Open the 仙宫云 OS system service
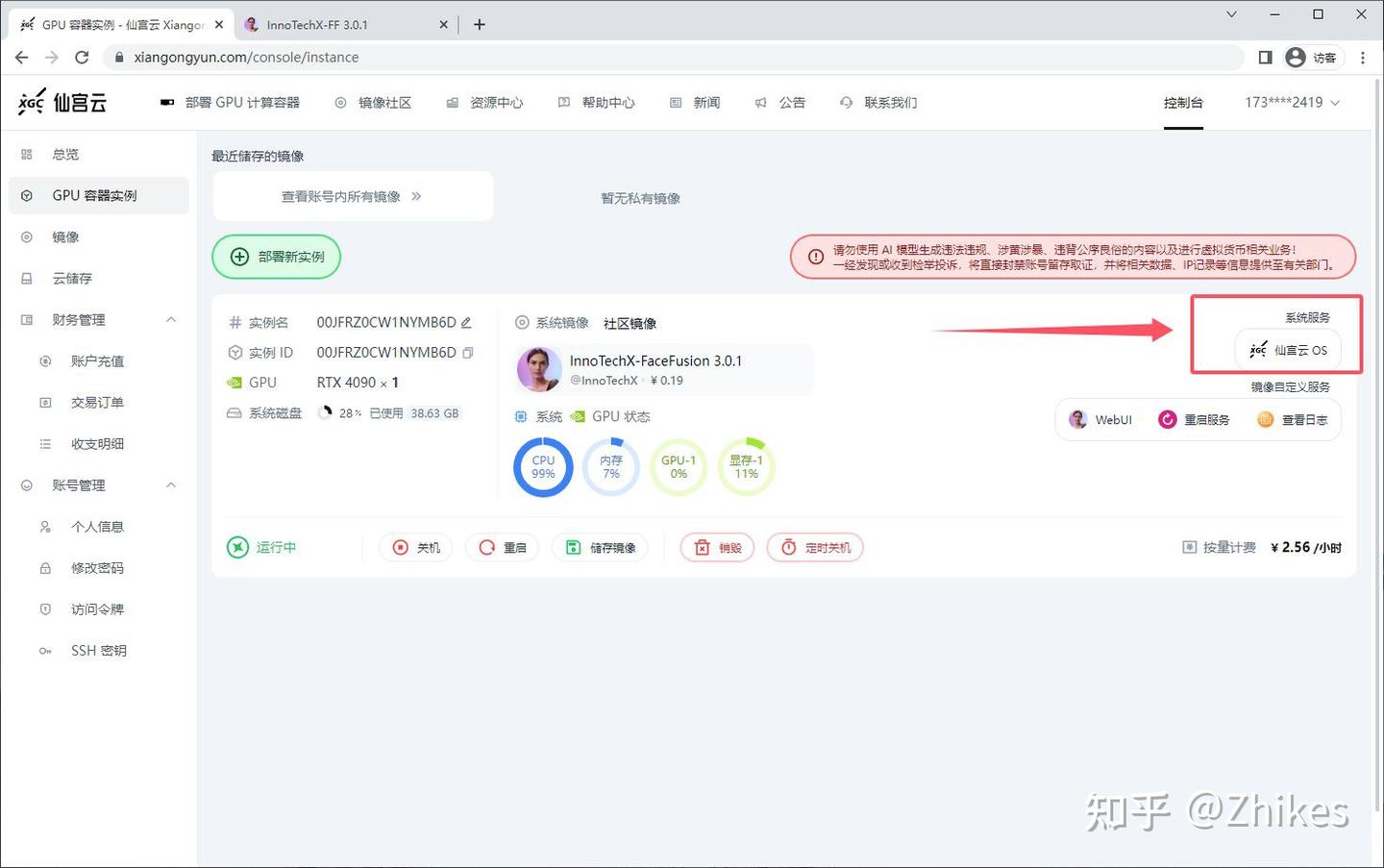Viewport: 1384px width, 868px height. (x=1288, y=350)
